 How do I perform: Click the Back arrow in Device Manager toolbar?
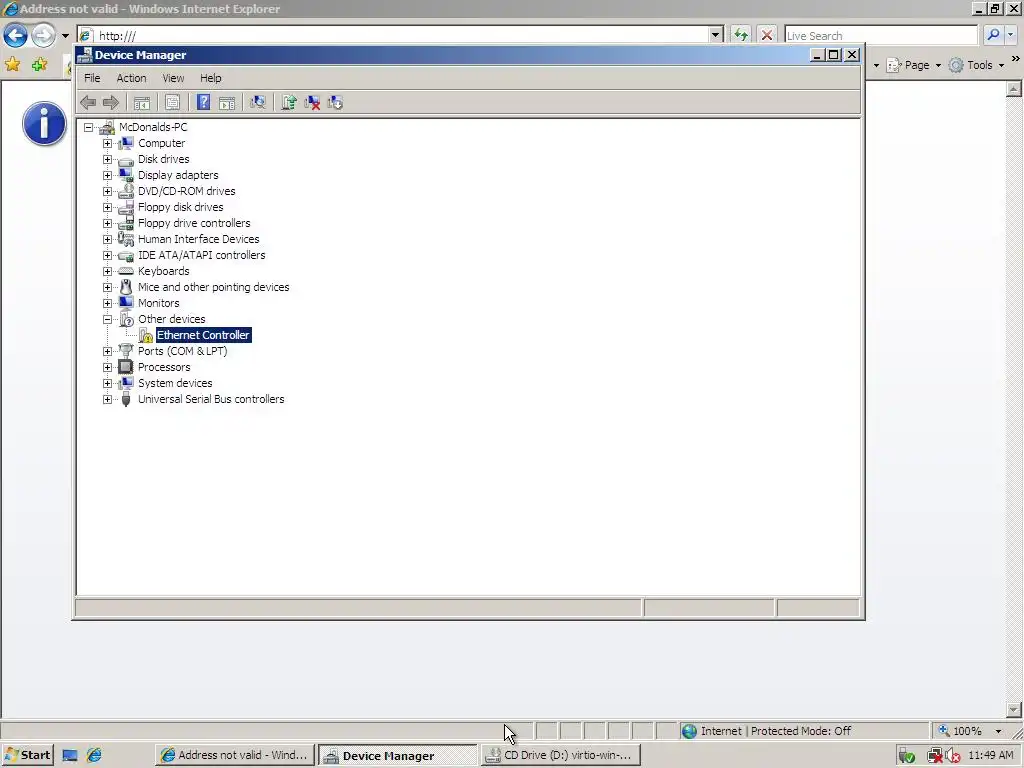(x=88, y=103)
